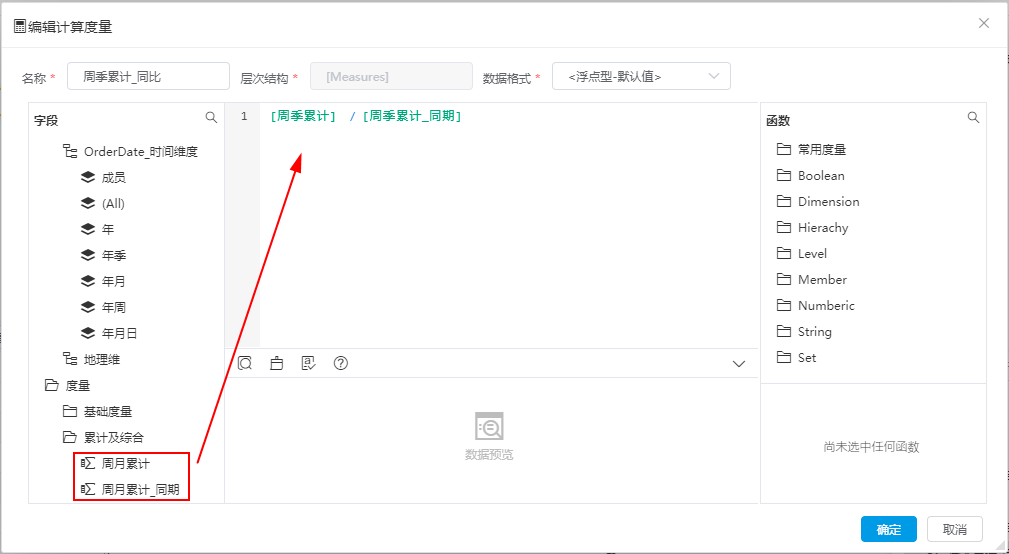Select the 周月累计_同期 measure label

pos(140,490)
